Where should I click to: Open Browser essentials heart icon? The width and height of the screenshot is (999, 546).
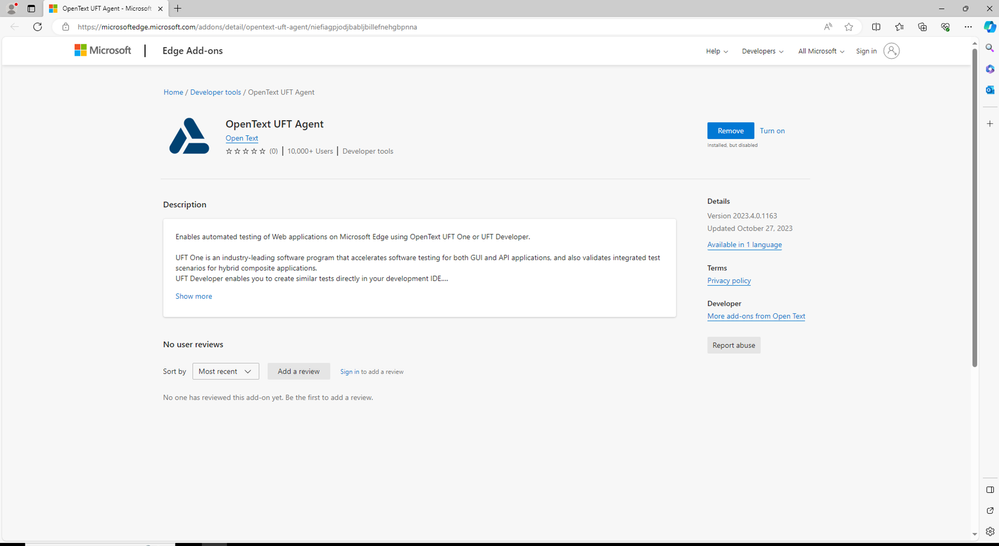click(x=945, y=27)
